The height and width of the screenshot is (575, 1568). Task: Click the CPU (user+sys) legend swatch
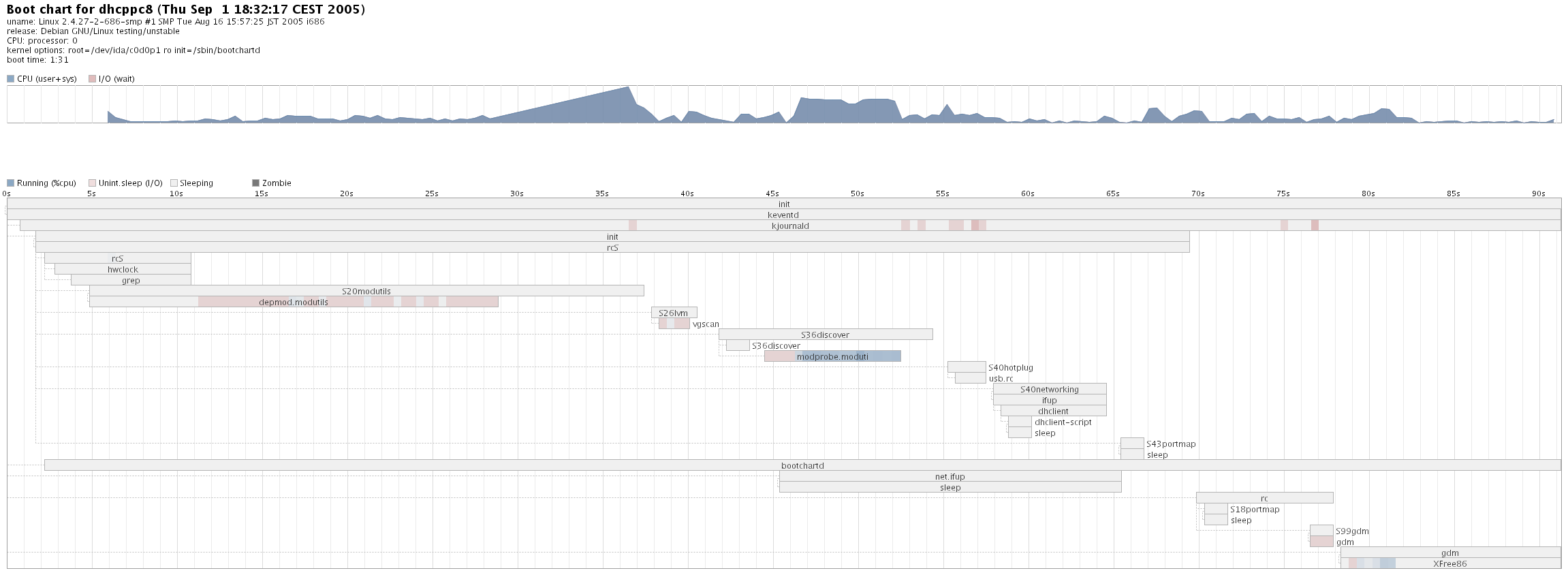10,79
